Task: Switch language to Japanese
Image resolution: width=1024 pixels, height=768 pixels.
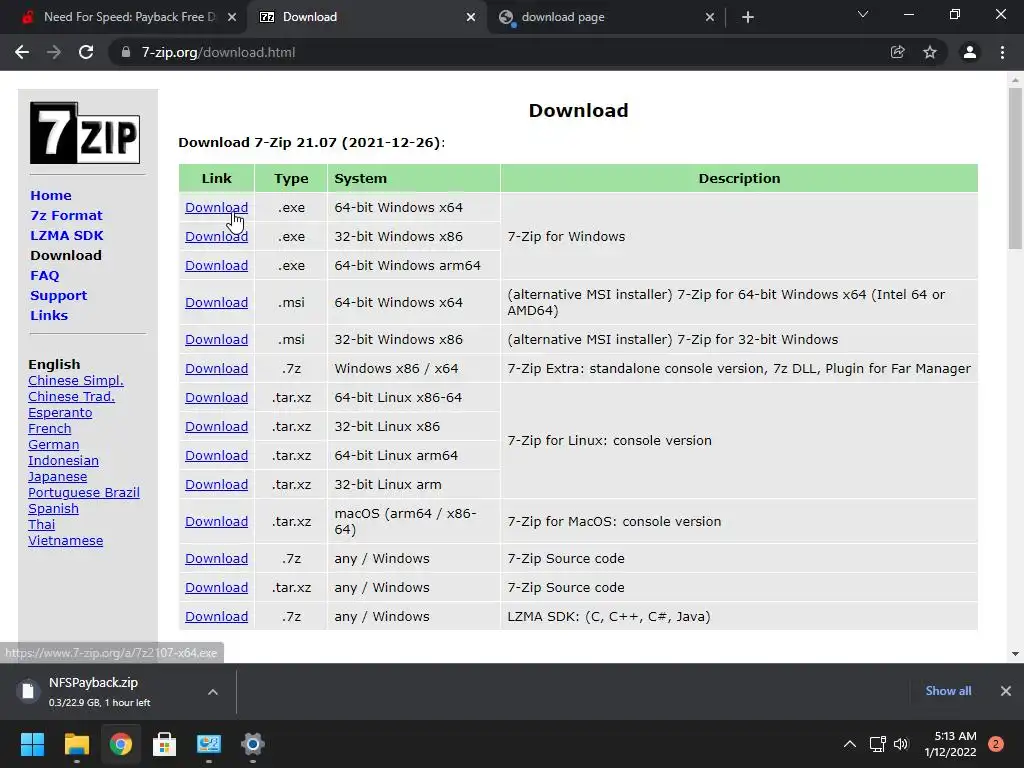Action: [57, 477]
